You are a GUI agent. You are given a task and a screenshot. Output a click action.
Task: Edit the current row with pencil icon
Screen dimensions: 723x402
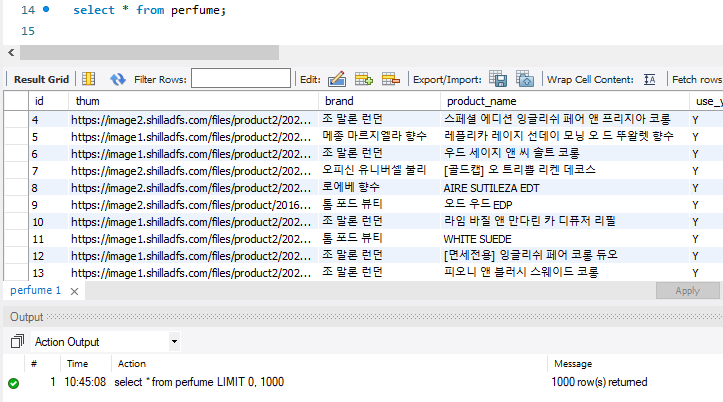pos(337,79)
